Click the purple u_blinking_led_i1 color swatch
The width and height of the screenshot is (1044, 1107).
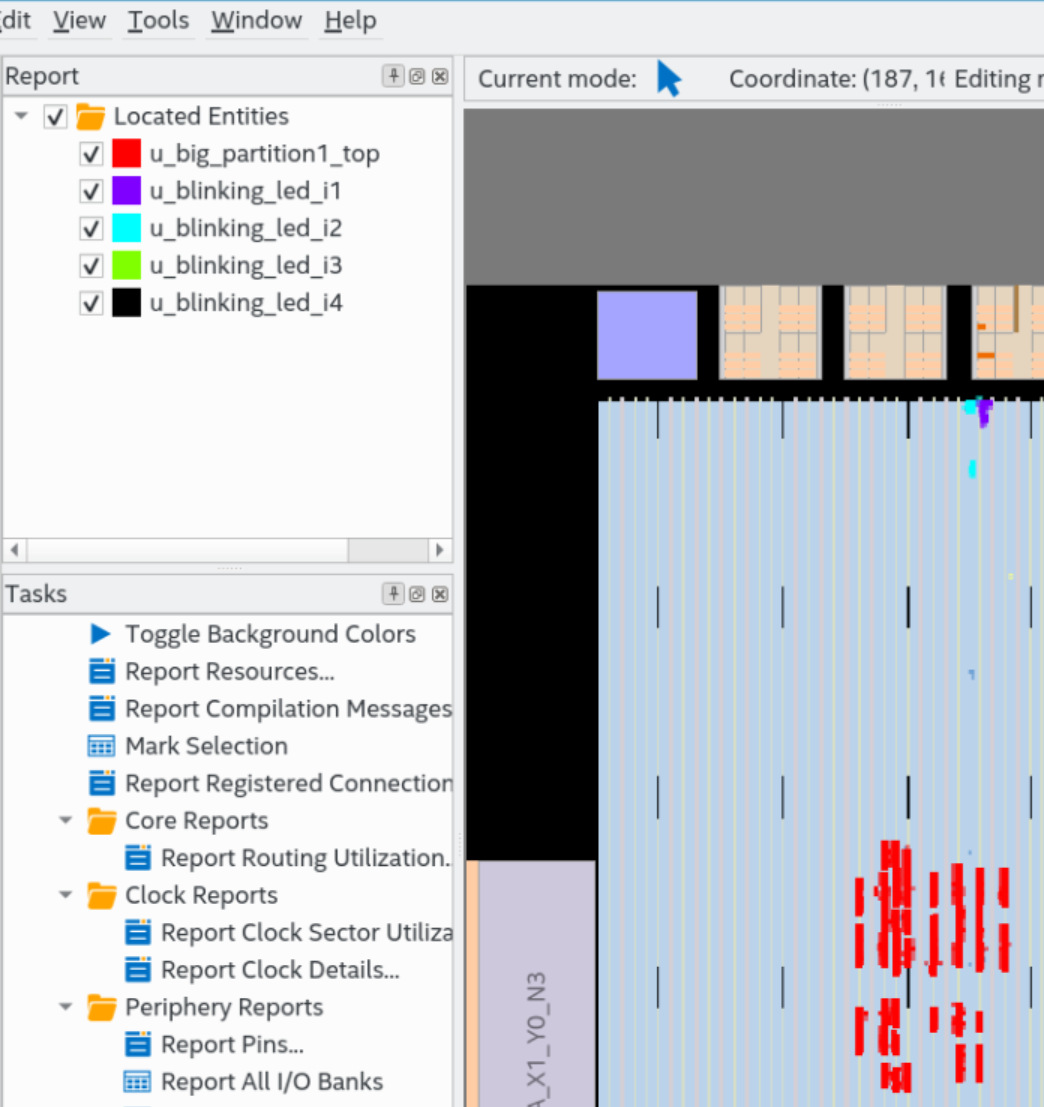(x=126, y=191)
